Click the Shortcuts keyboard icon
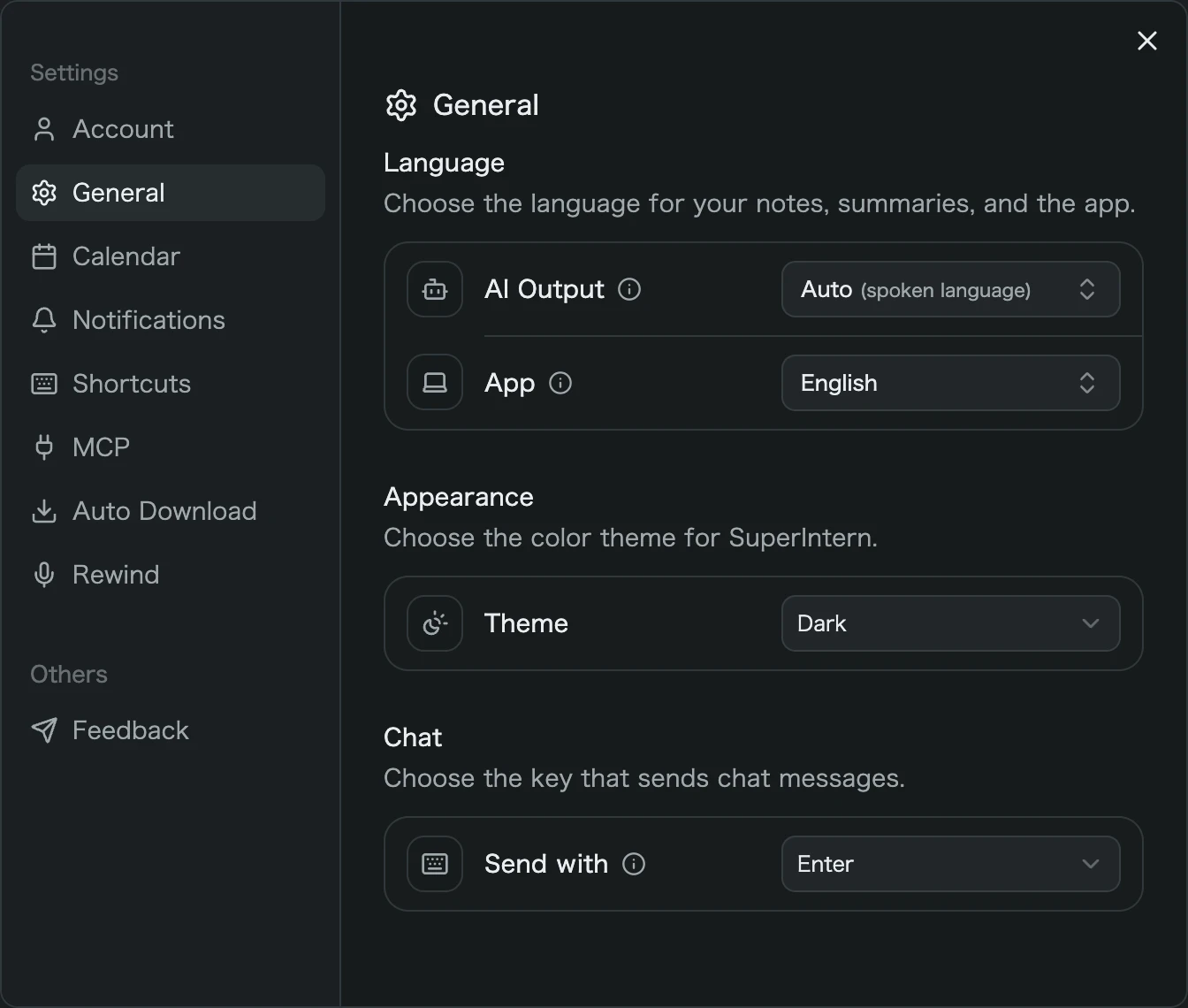This screenshot has width=1188, height=1008. (43, 384)
